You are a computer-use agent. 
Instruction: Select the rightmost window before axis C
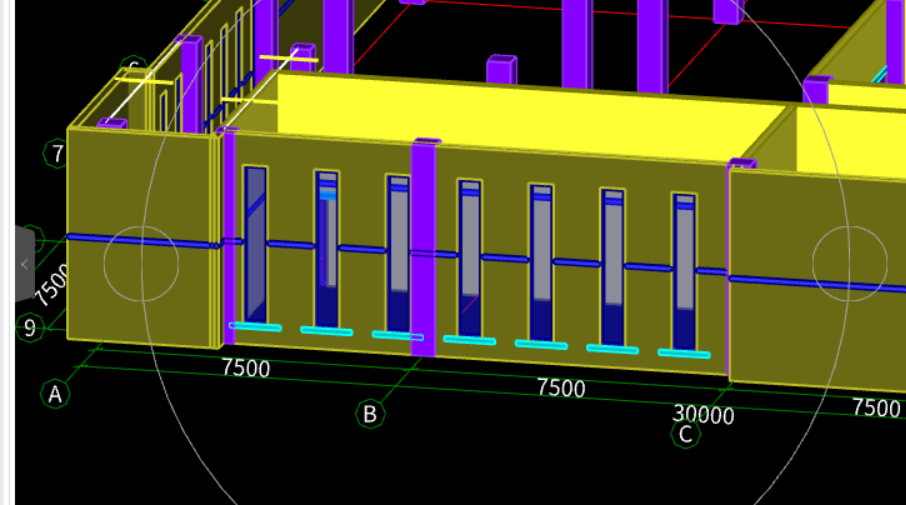(x=684, y=272)
